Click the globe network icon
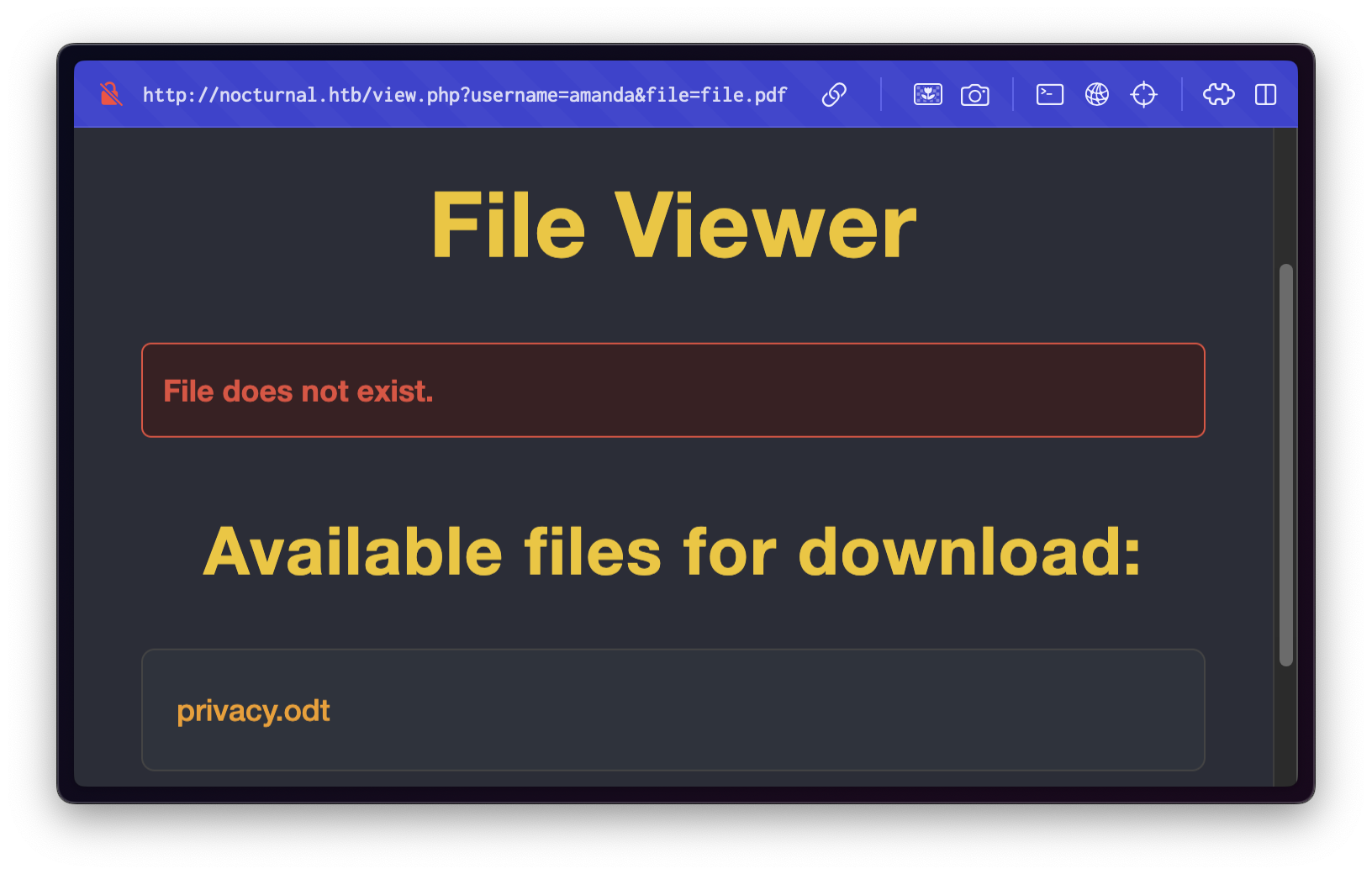 click(1097, 94)
